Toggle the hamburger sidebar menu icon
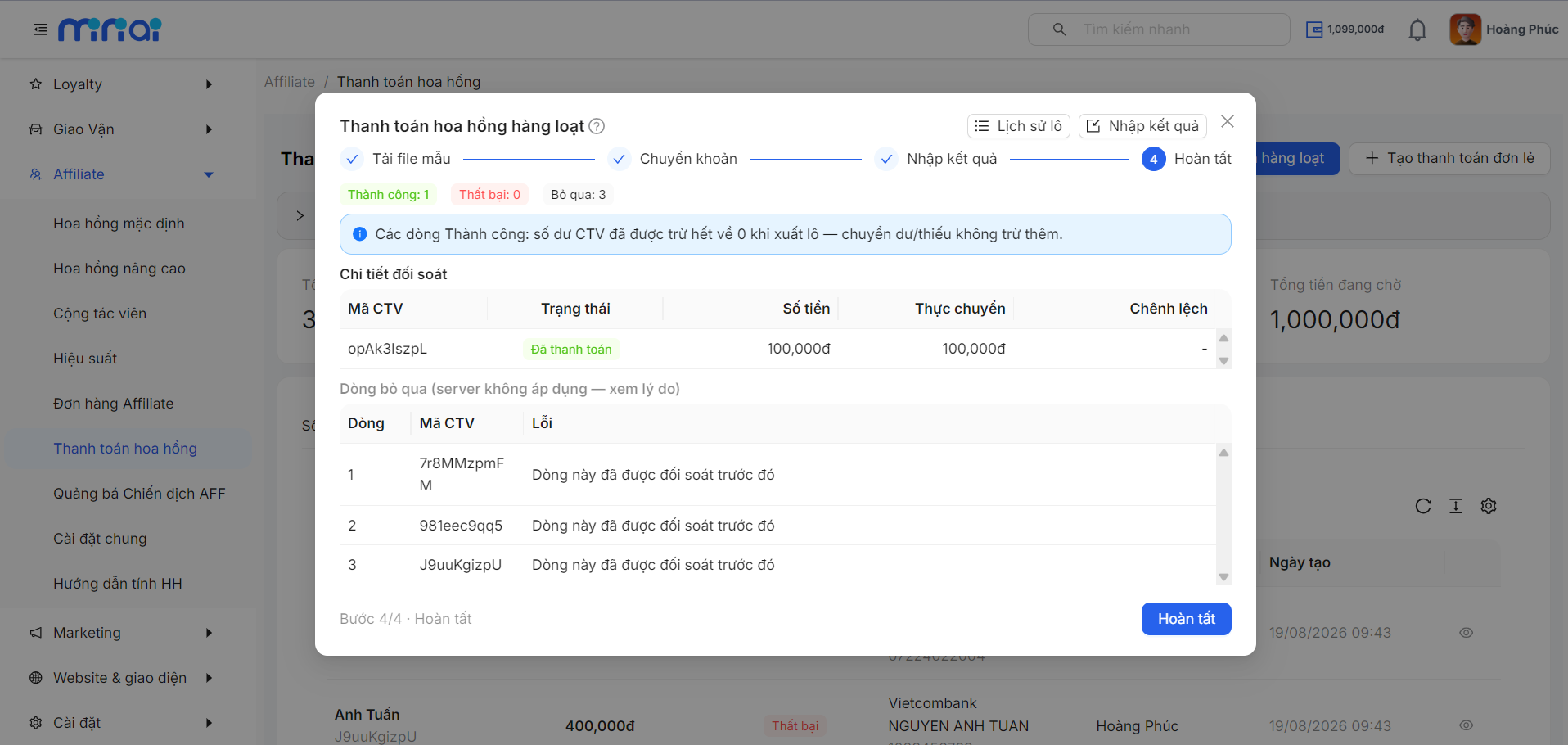Screen dimensions: 1568x745 (40, 29)
